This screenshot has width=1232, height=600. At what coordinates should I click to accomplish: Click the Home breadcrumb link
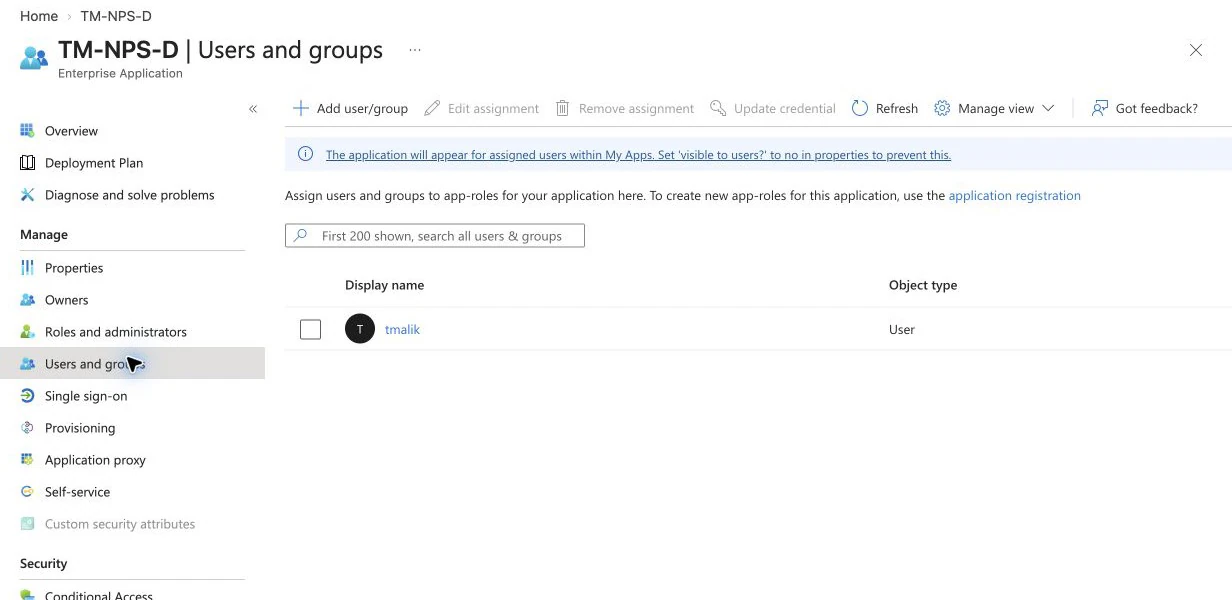pos(39,16)
